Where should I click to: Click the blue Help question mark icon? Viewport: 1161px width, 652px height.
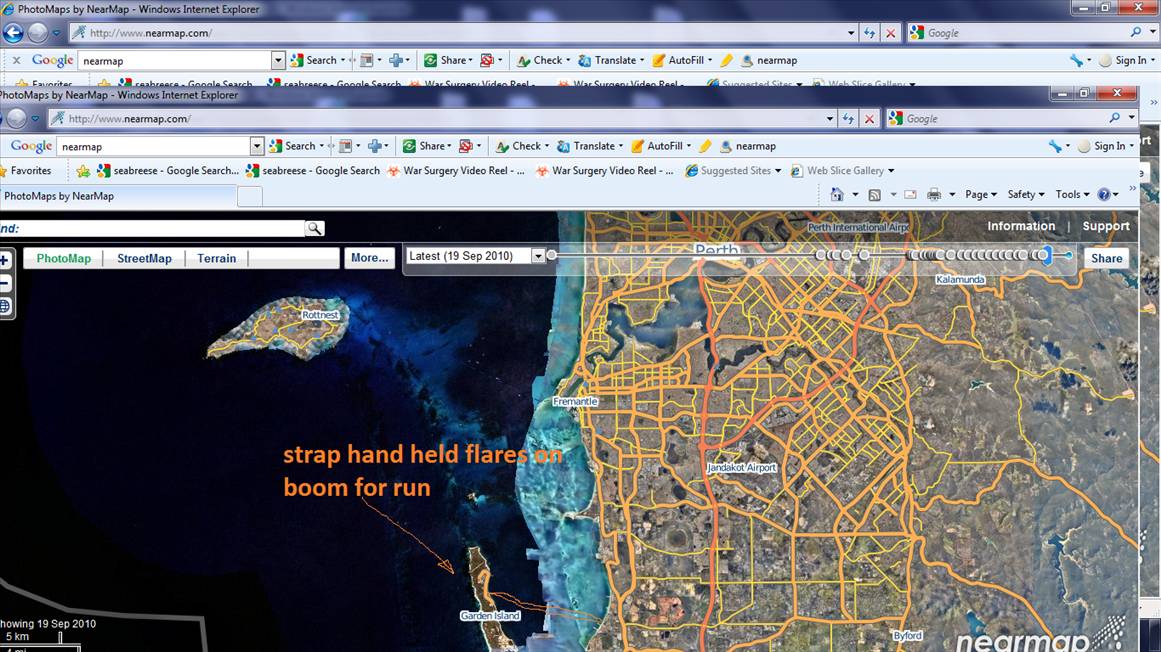pos(1104,195)
